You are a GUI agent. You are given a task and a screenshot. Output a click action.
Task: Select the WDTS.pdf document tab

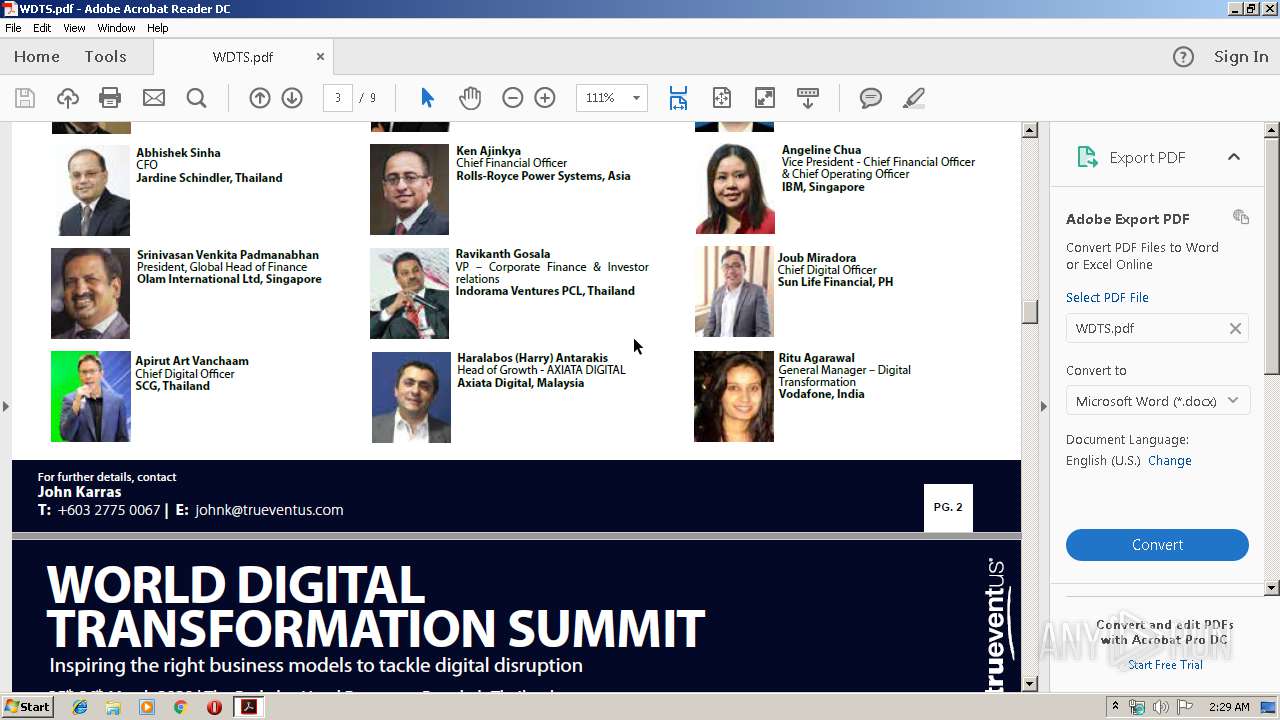click(x=243, y=57)
